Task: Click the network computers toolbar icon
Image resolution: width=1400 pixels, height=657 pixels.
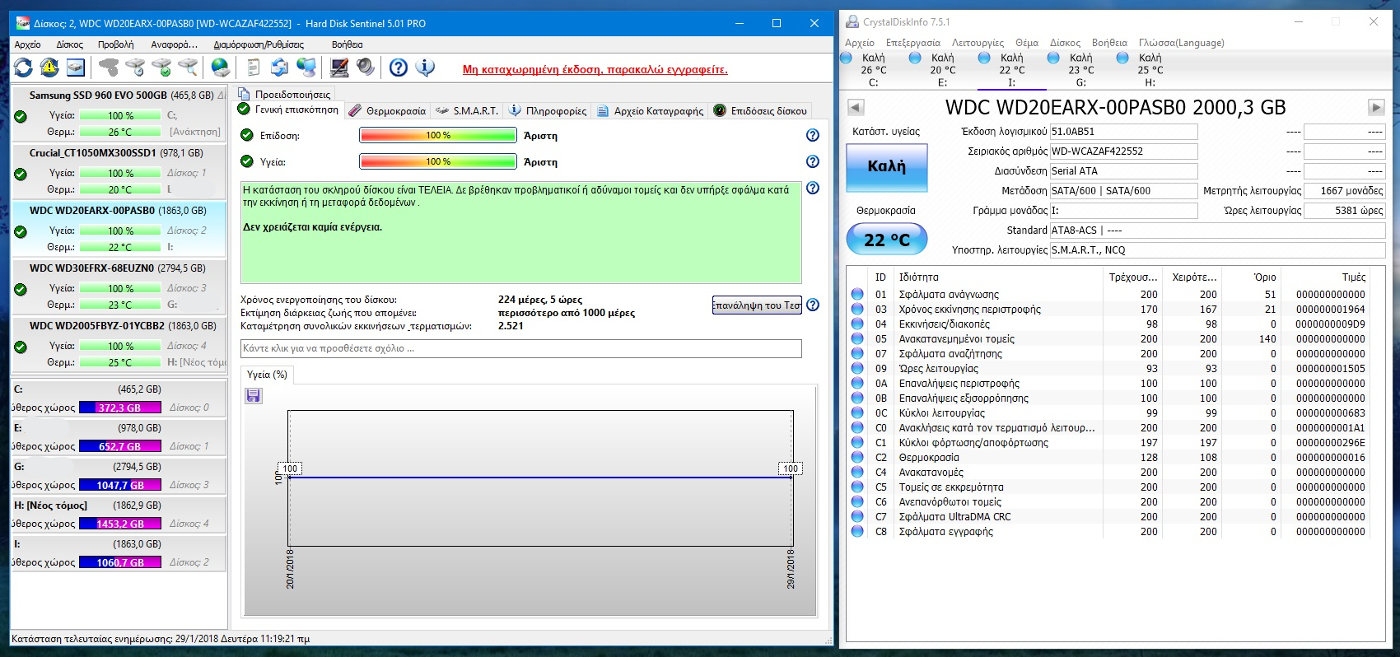Action: pyautogui.click(x=307, y=68)
